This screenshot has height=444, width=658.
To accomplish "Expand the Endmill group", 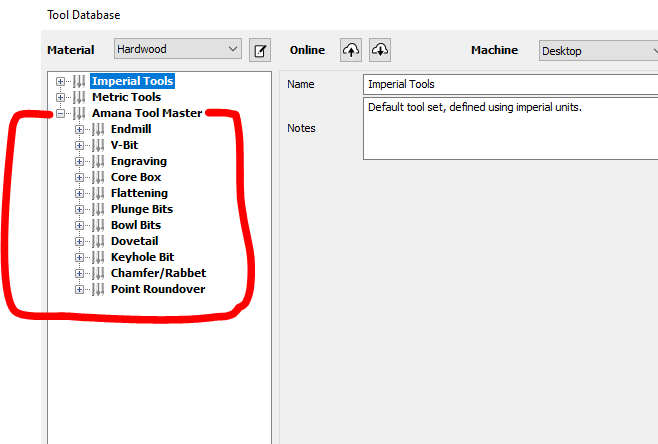I will [x=79, y=129].
